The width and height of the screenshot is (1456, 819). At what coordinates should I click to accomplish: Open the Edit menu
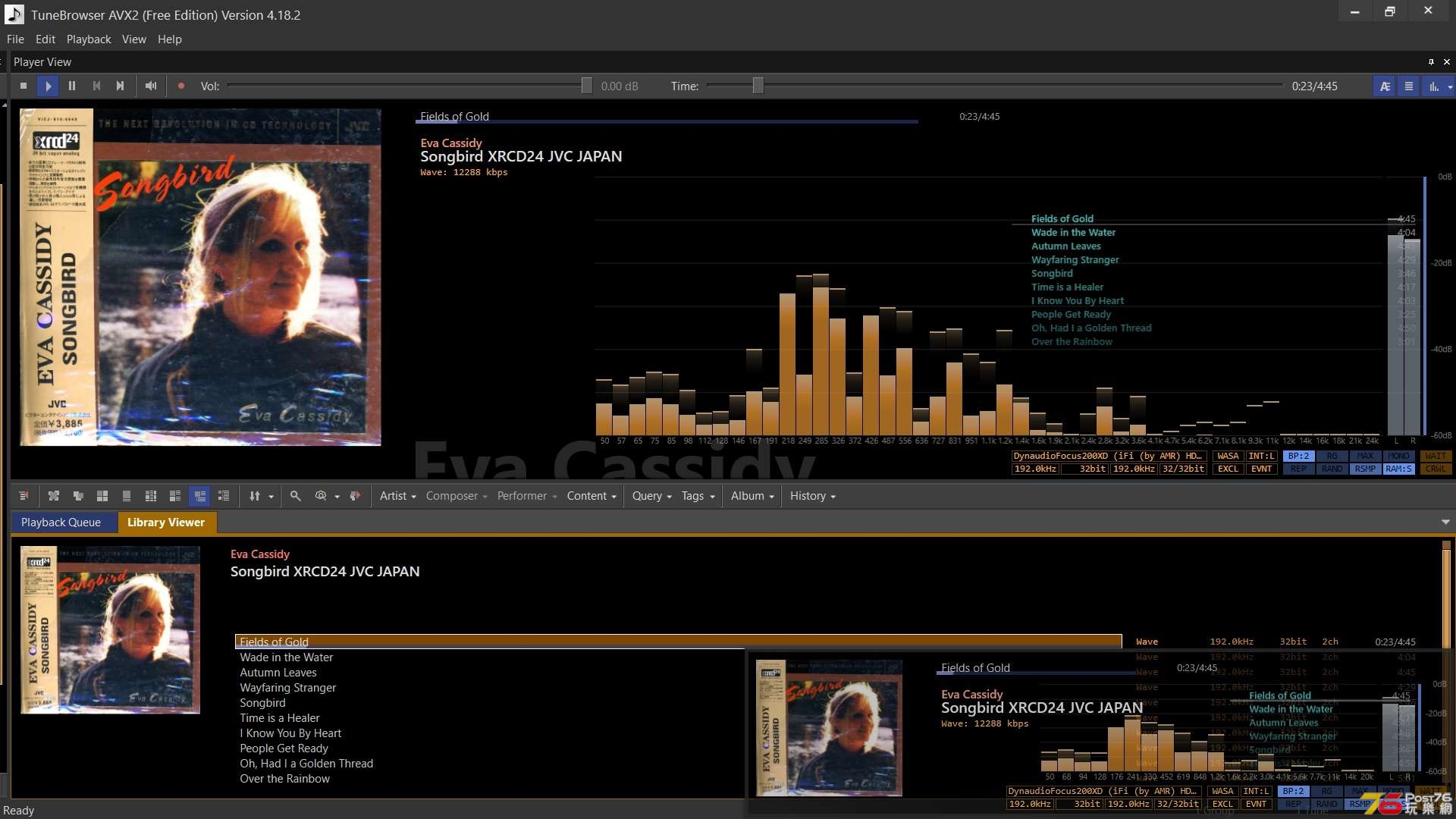click(45, 39)
